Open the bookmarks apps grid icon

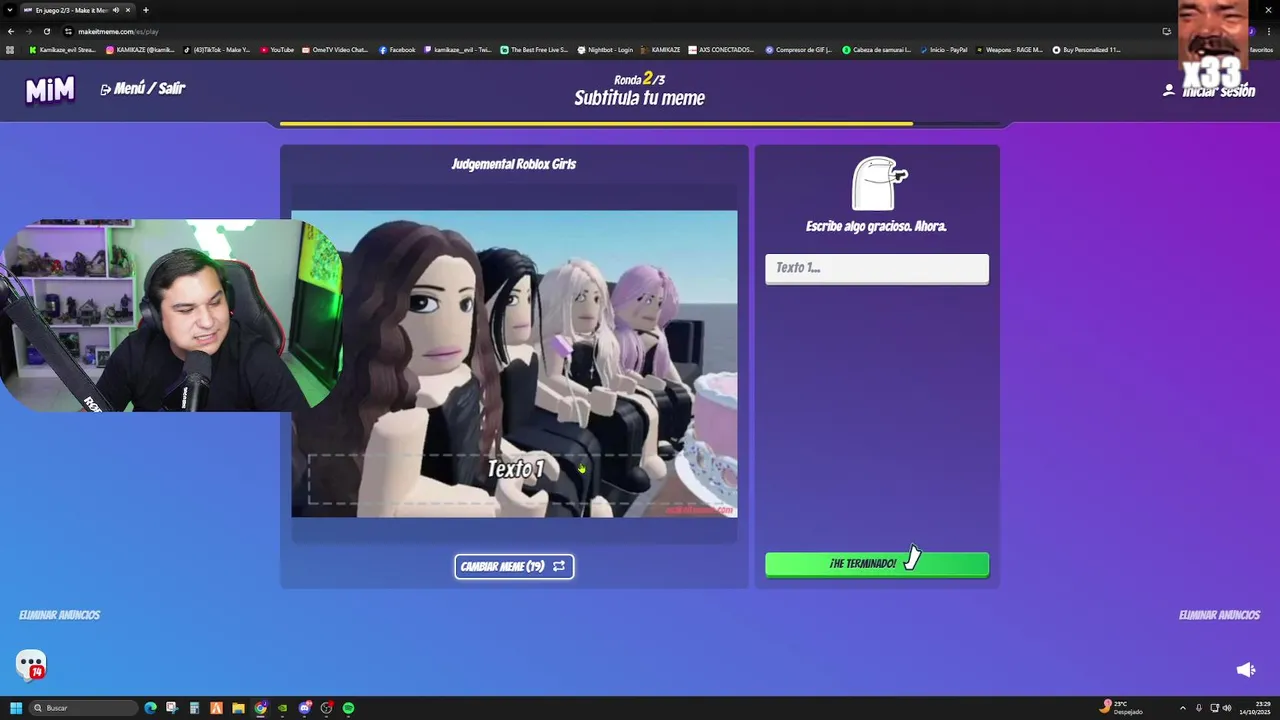tap(10, 49)
